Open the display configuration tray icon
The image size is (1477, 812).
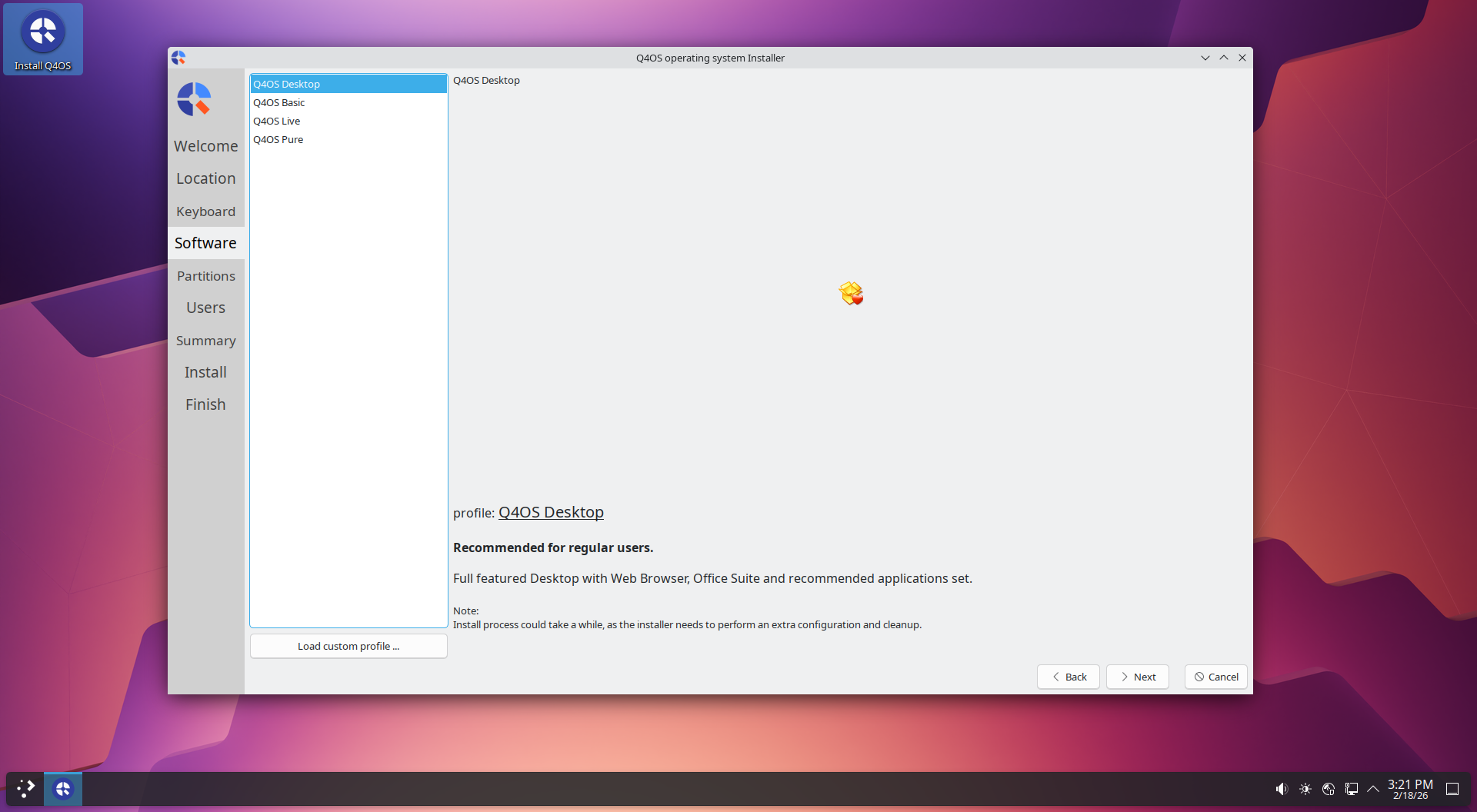click(x=1351, y=789)
